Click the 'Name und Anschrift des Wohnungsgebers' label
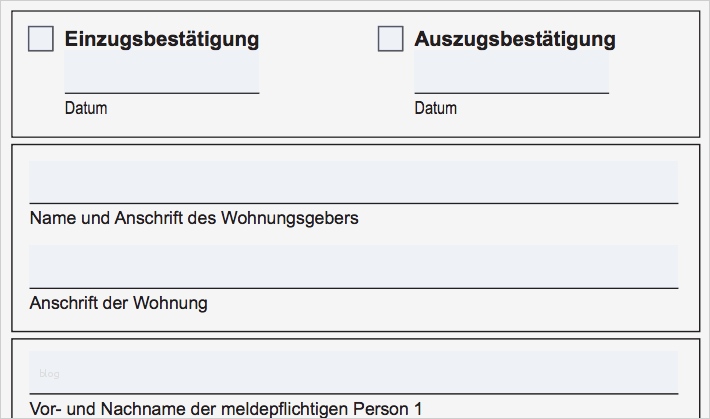The width and height of the screenshot is (710, 419). (194, 218)
